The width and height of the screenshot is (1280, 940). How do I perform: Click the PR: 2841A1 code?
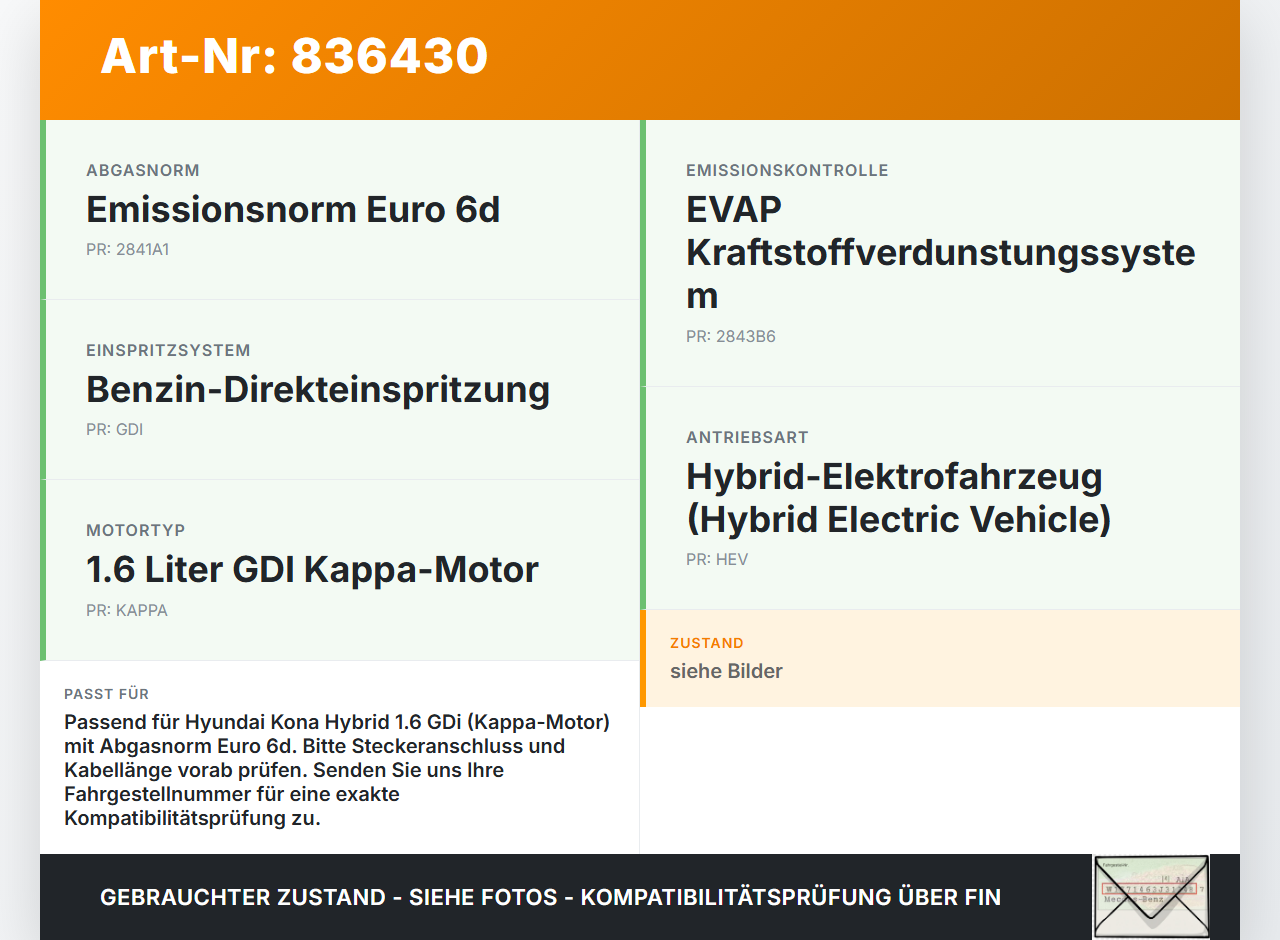pyautogui.click(x=127, y=250)
